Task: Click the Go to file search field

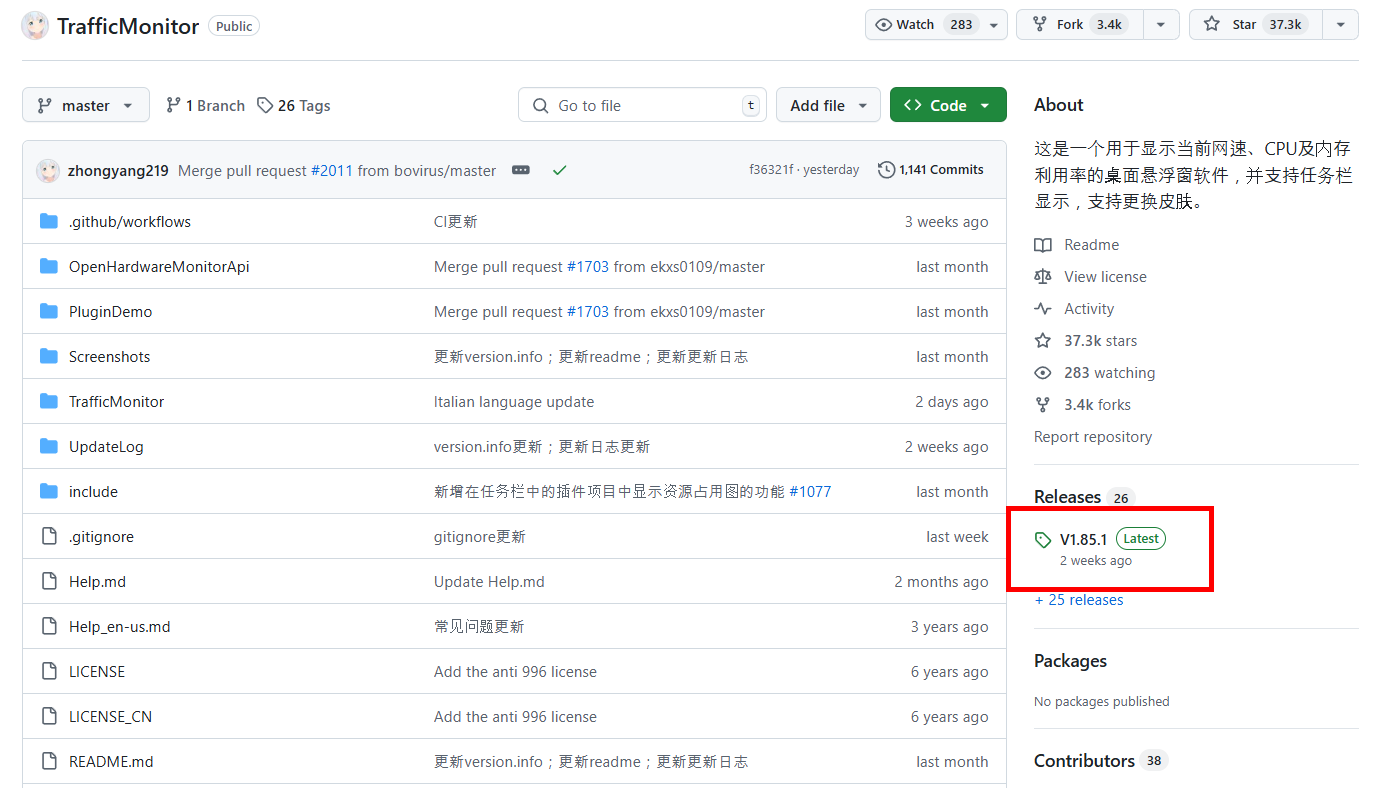Action: (642, 105)
